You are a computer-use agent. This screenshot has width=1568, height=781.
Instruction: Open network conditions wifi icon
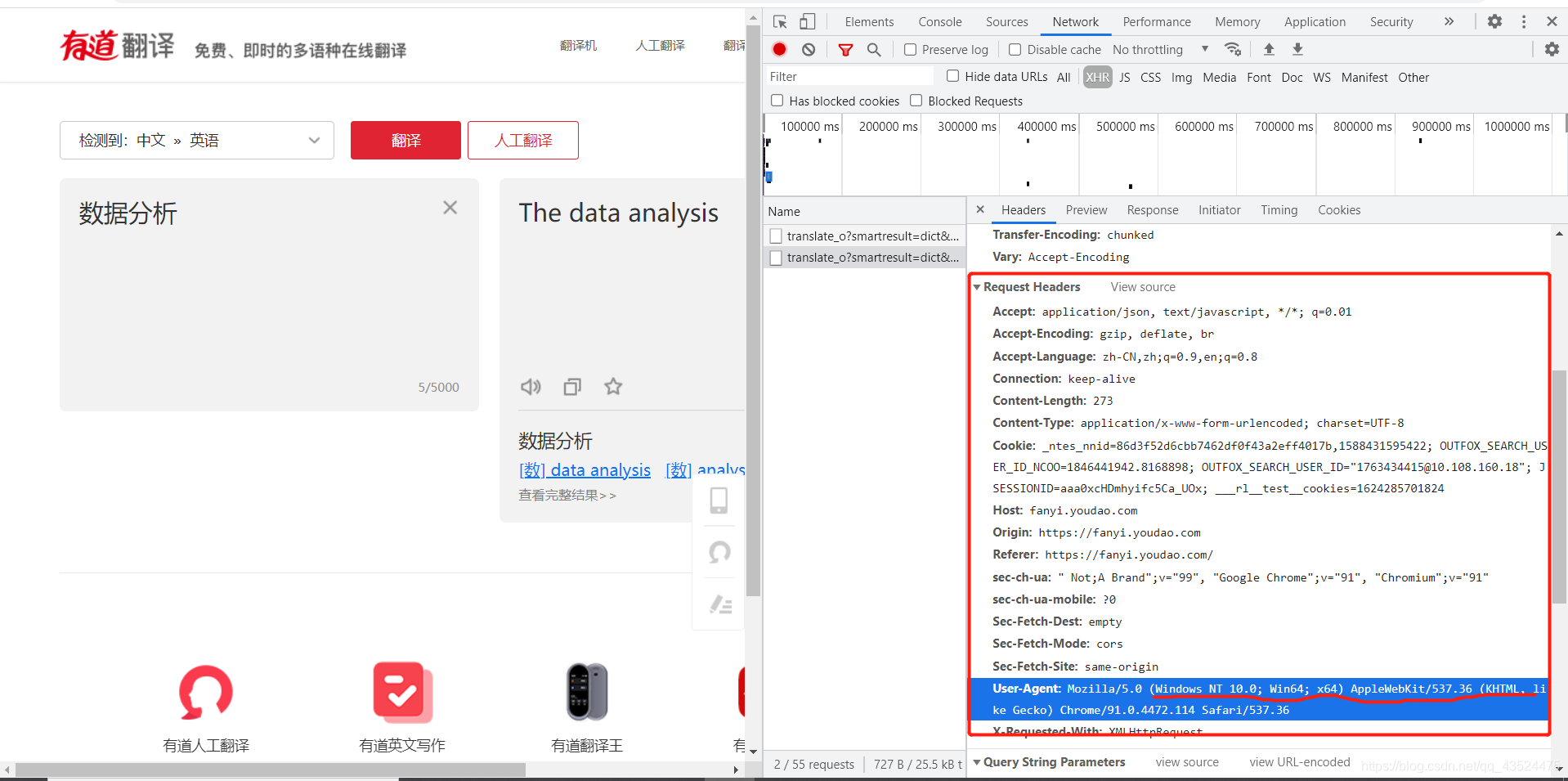coord(1233,49)
